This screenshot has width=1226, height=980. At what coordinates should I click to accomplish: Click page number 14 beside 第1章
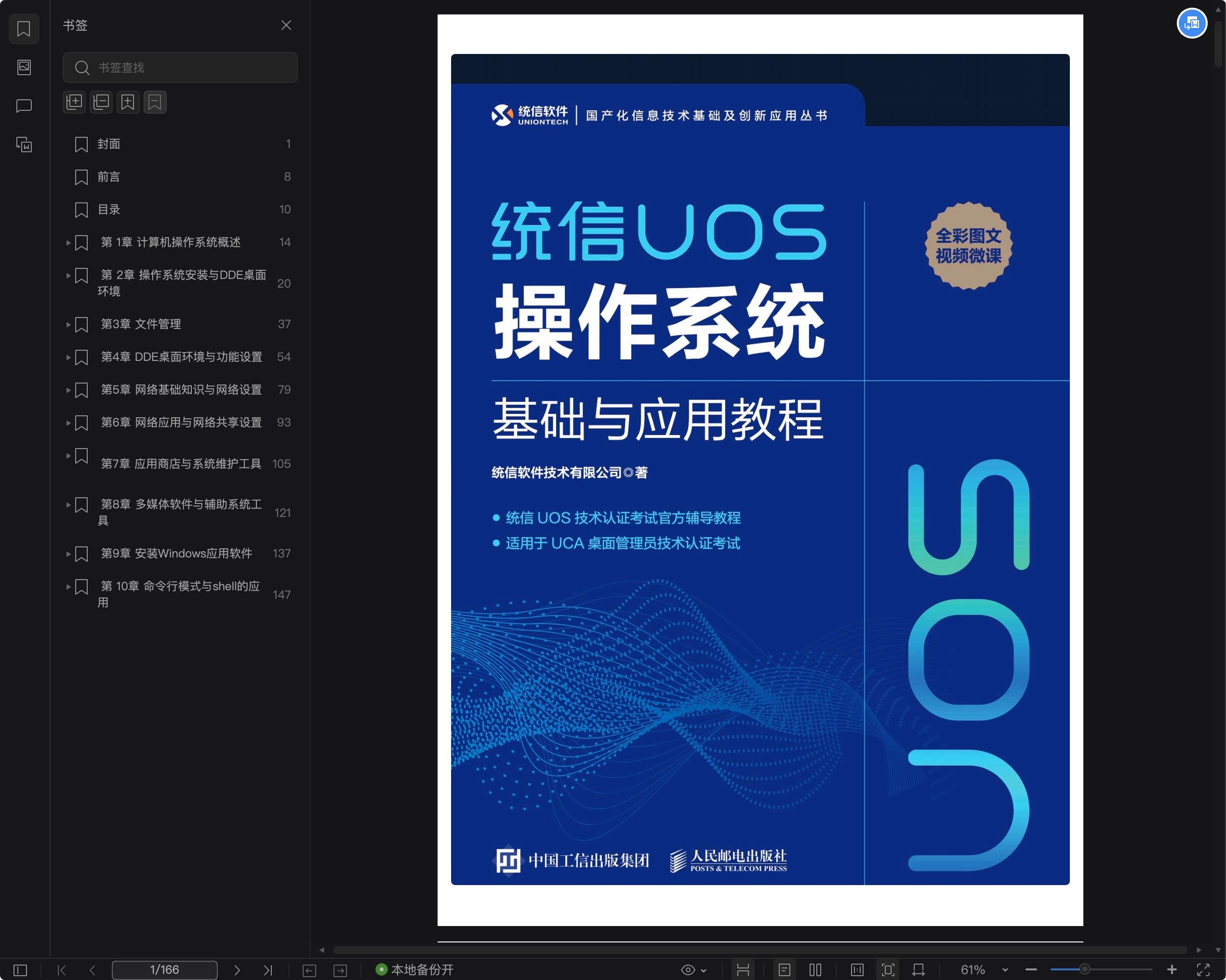click(285, 243)
